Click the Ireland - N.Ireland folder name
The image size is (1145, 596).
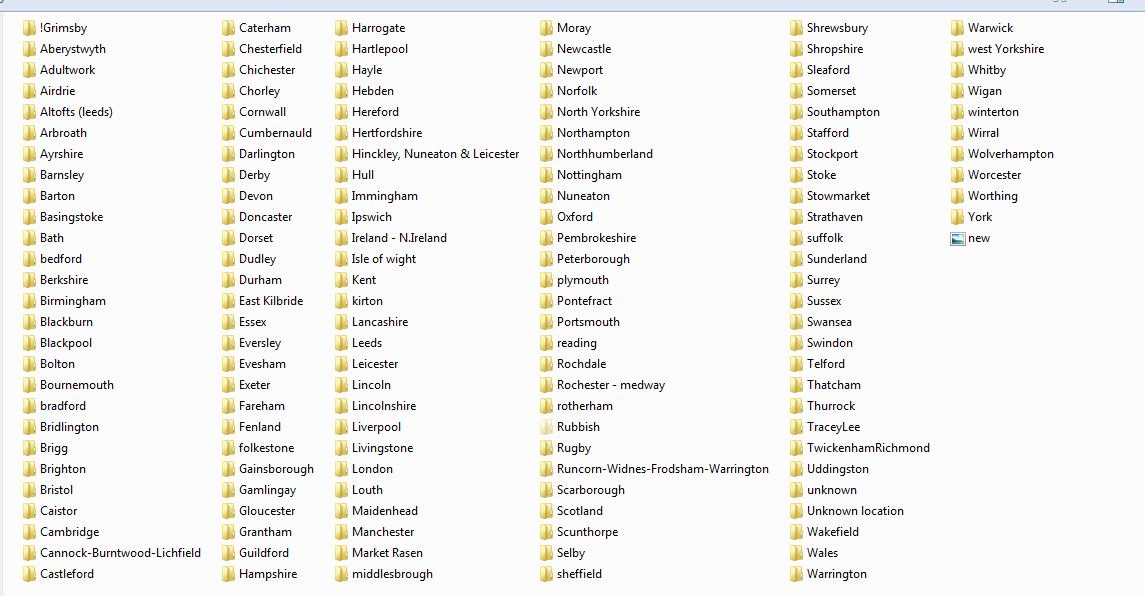point(399,238)
